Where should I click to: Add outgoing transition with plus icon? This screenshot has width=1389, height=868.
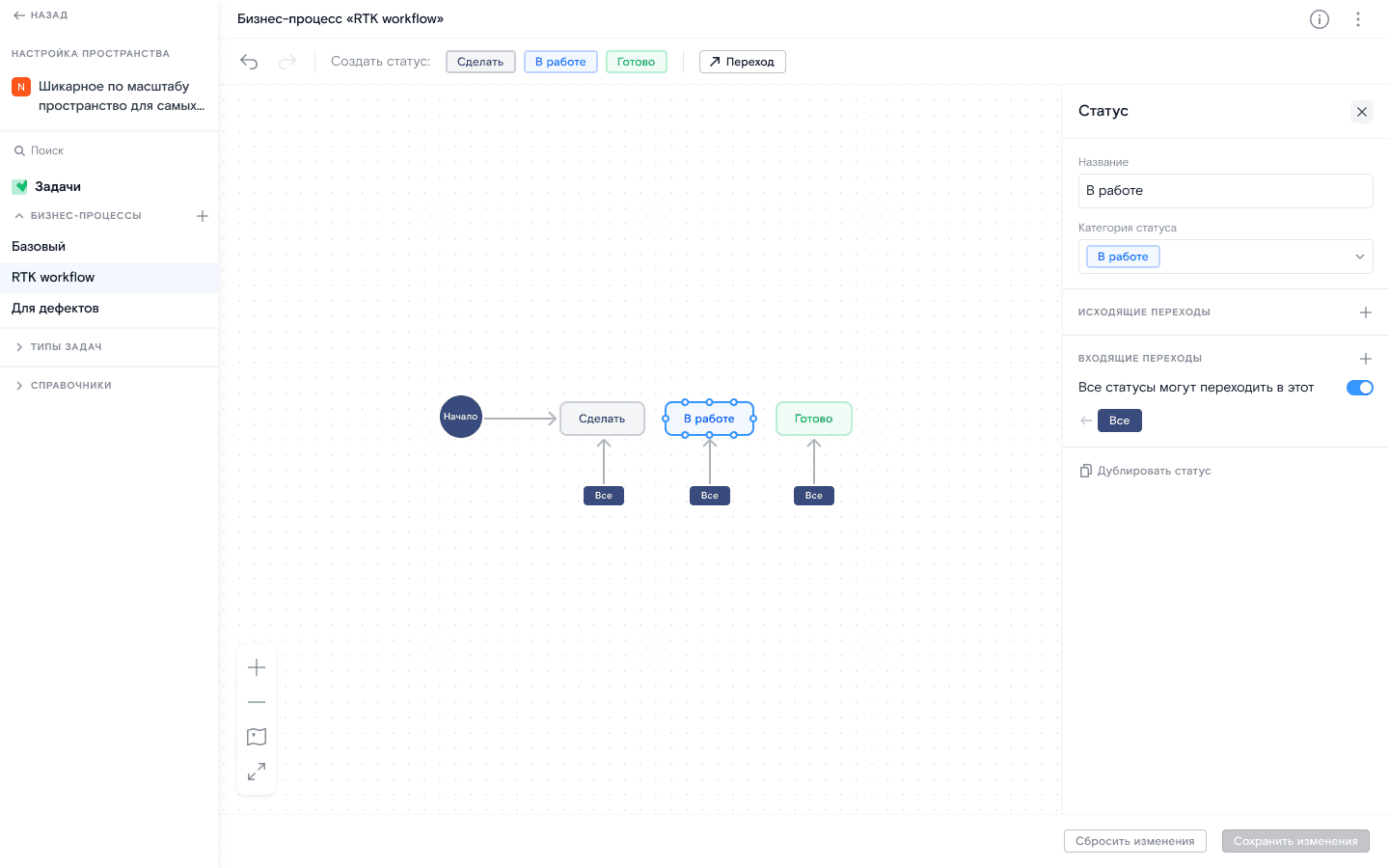(1366, 312)
